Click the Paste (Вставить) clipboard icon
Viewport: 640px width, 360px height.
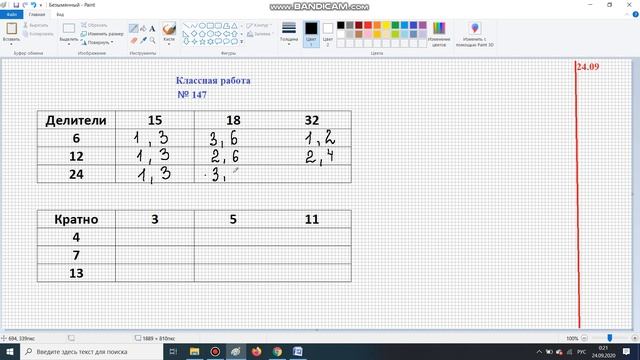[x=11, y=29]
